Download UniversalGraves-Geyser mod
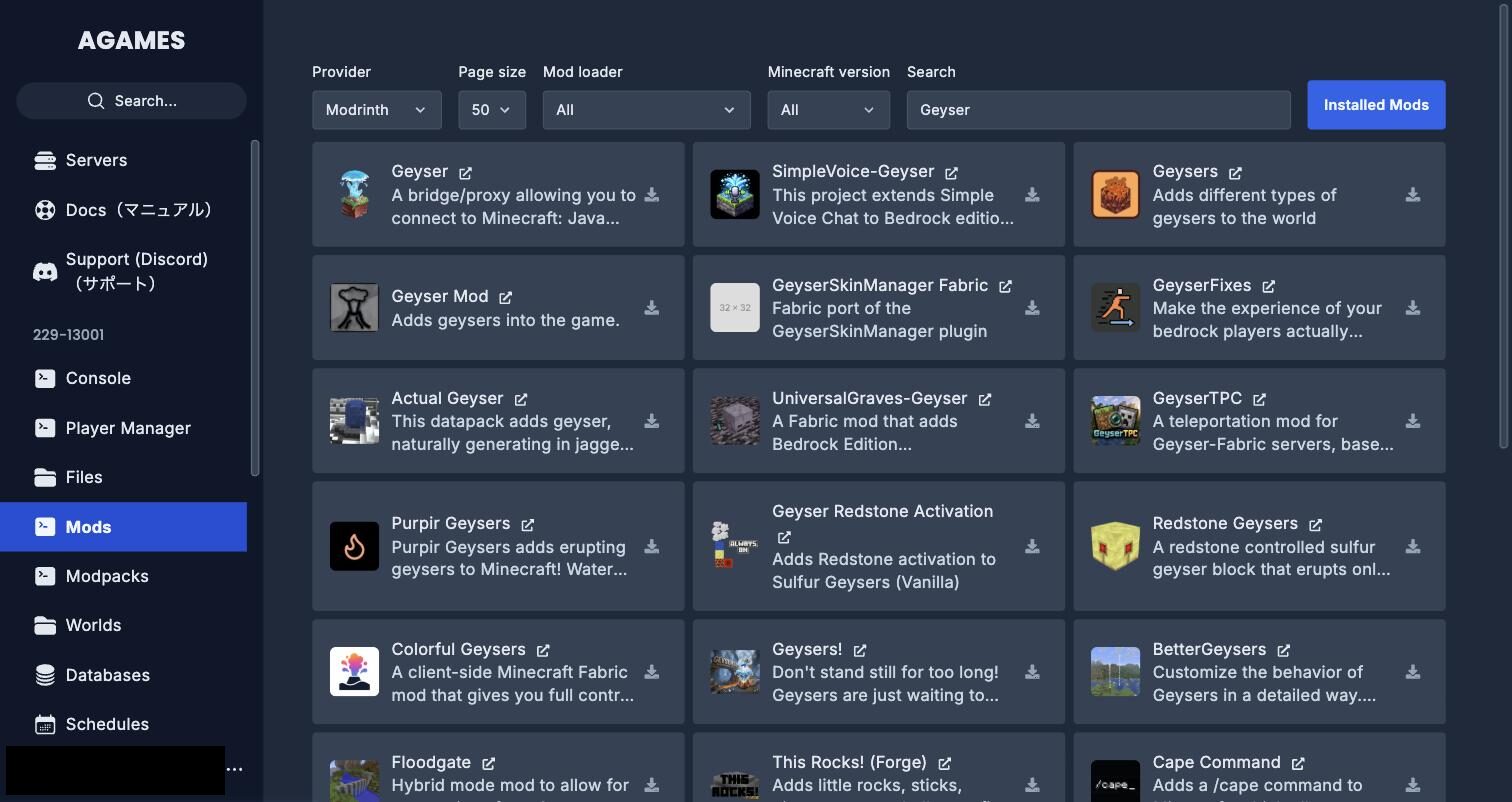The width and height of the screenshot is (1512, 802). 1032,421
